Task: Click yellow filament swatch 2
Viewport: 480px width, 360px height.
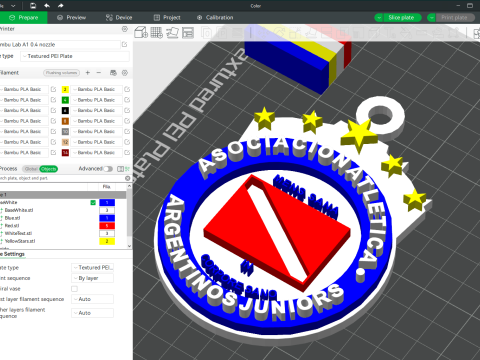Action: click(65, 89)
